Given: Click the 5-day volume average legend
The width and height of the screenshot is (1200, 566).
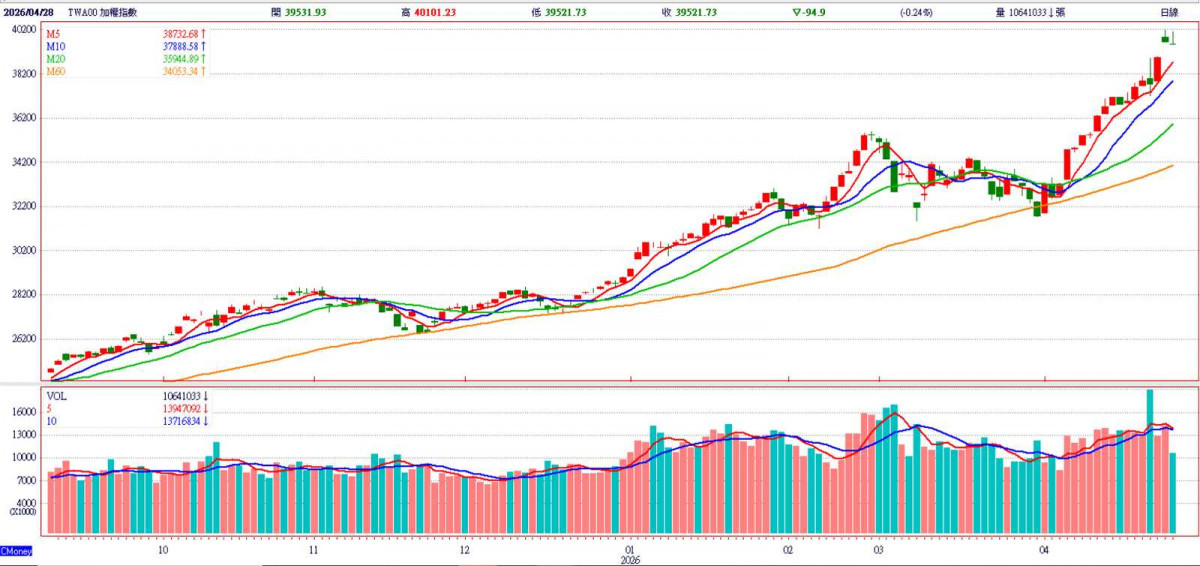Looking at the screenshot, I should click(x=50, y=409).
